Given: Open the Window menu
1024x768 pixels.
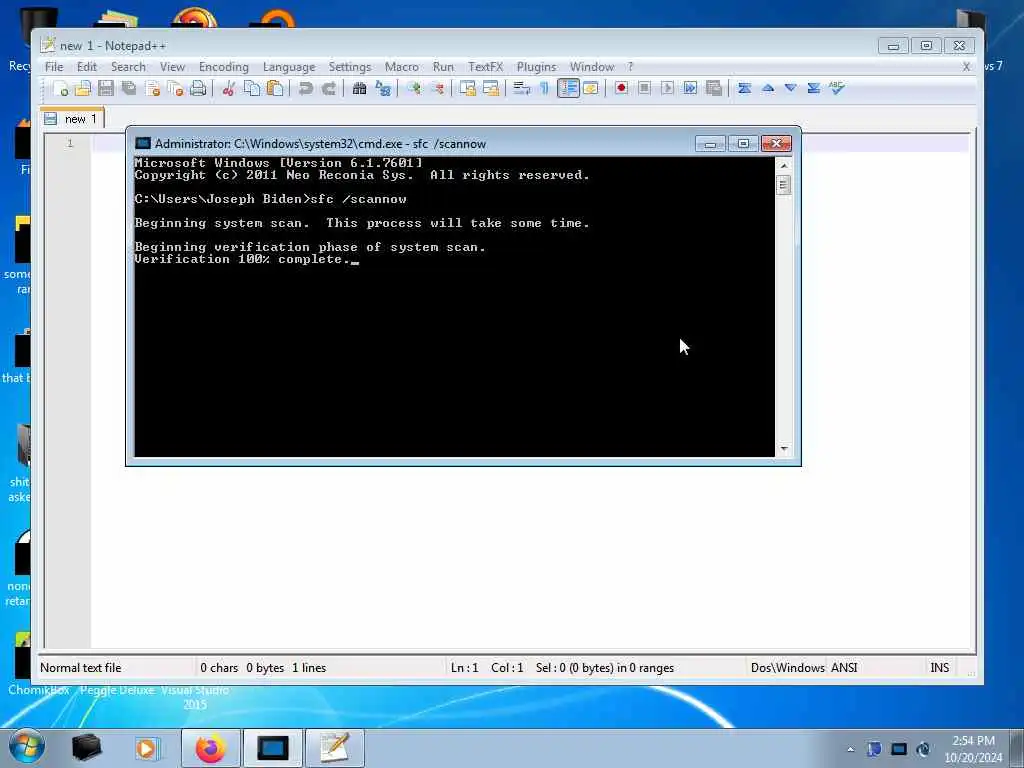Looking at the screenshot, I should [x=592, y=67].
